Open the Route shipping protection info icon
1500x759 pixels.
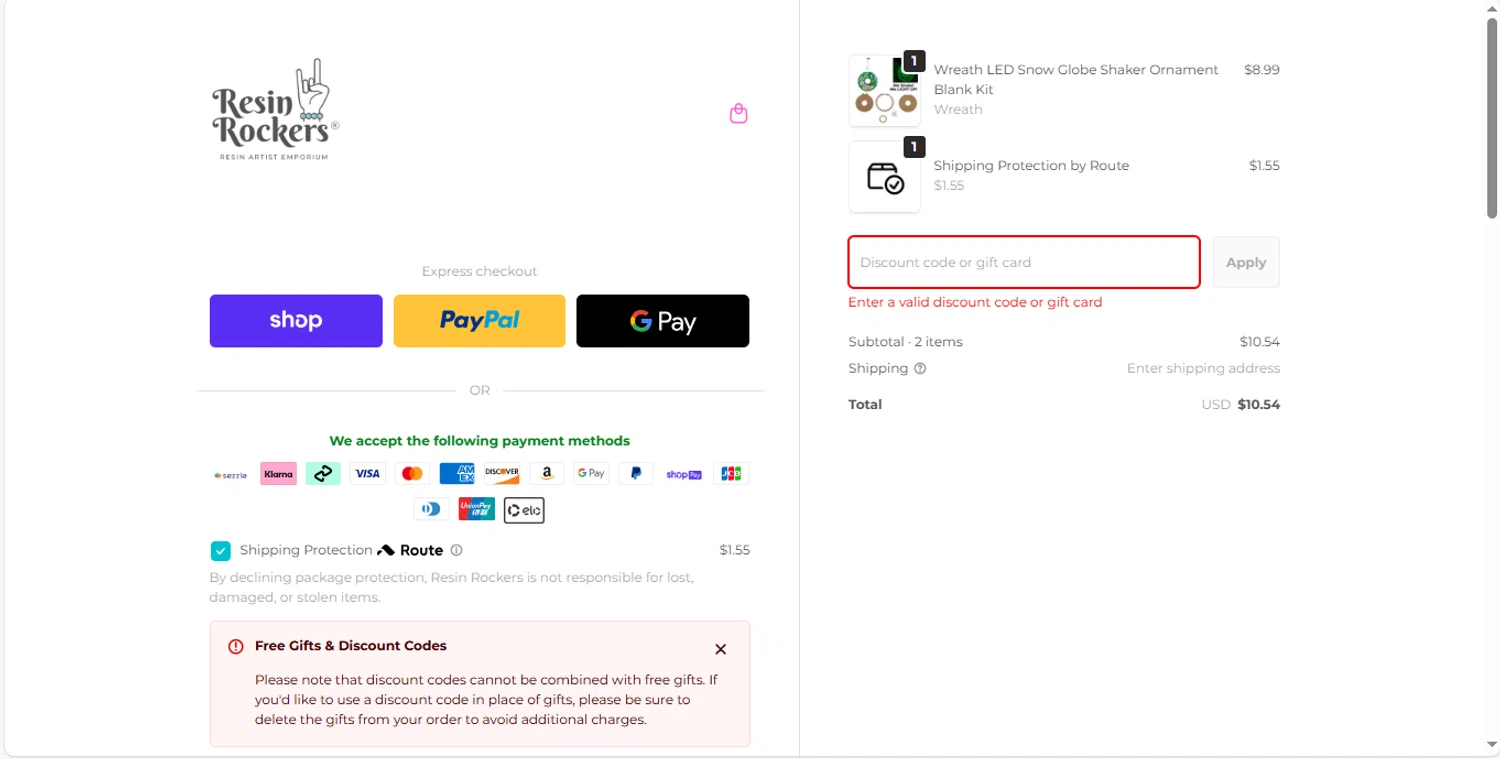[457, 550]
